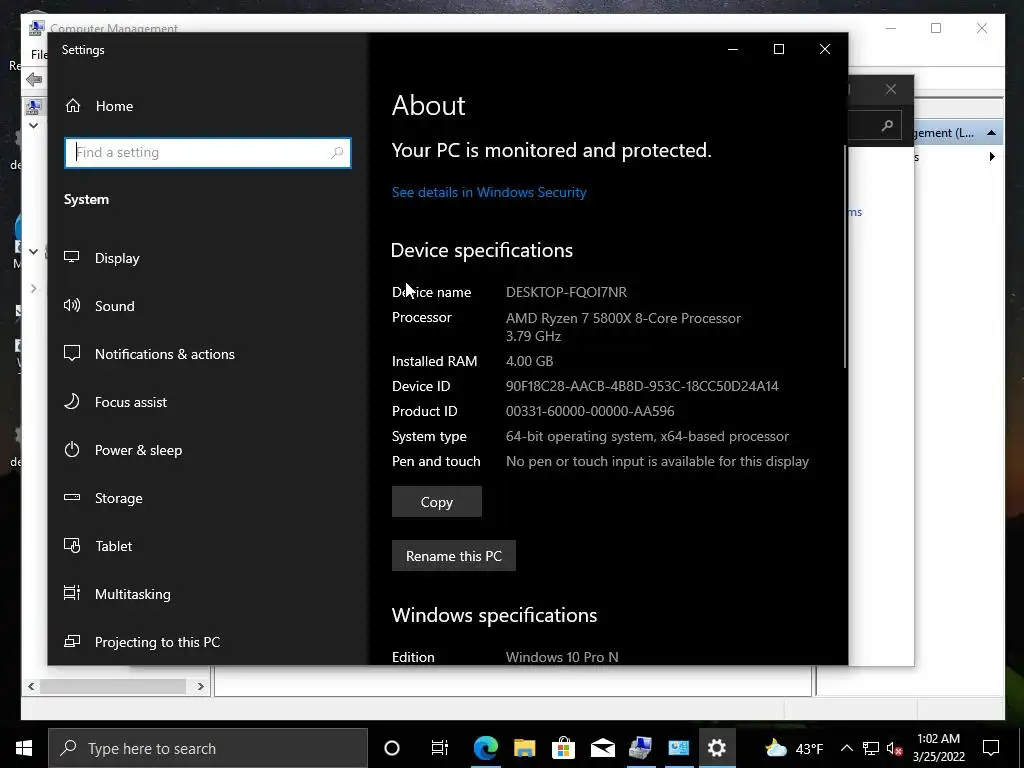Close the Settings window

[825, 50]
